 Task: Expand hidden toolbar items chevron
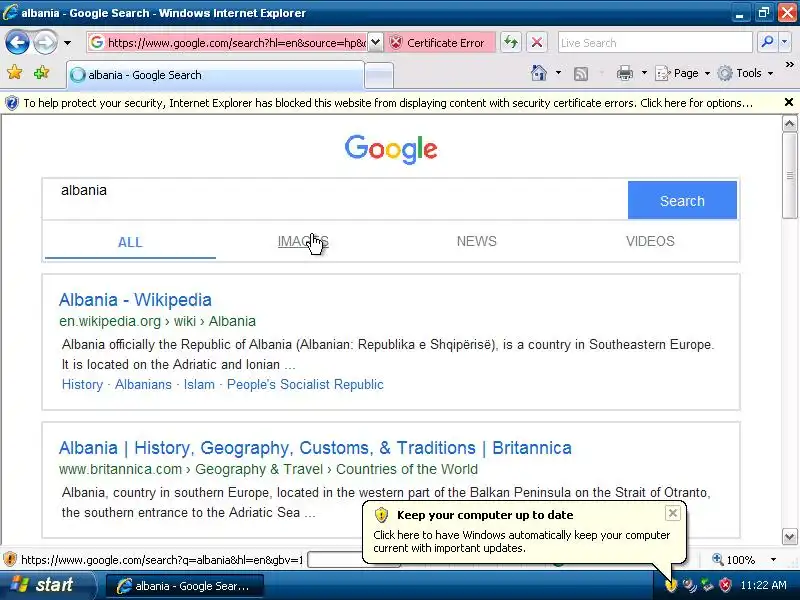click(x=789, y=65)
